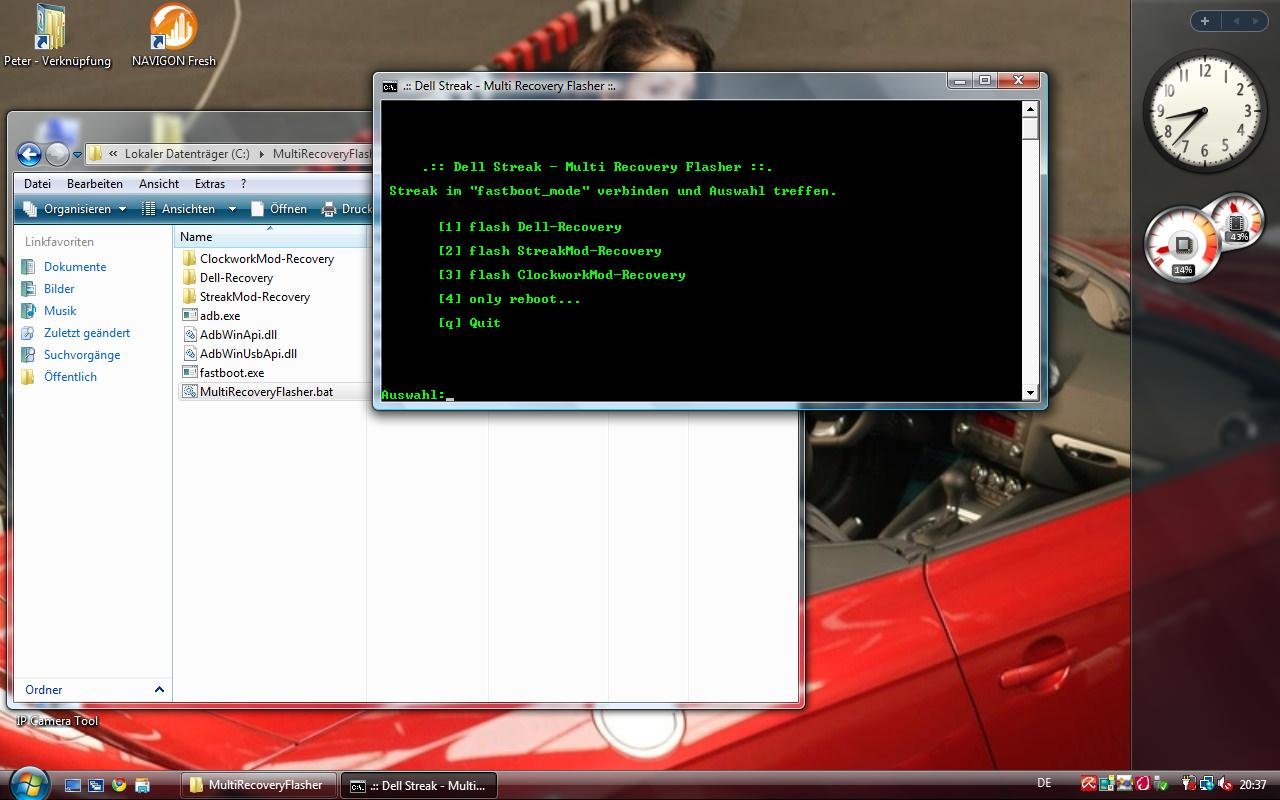Image resolution: width=1280 pixels, height=800 pixels.
Task: Open the Organisieren dropdown
Action: click(x=75, y=209)
